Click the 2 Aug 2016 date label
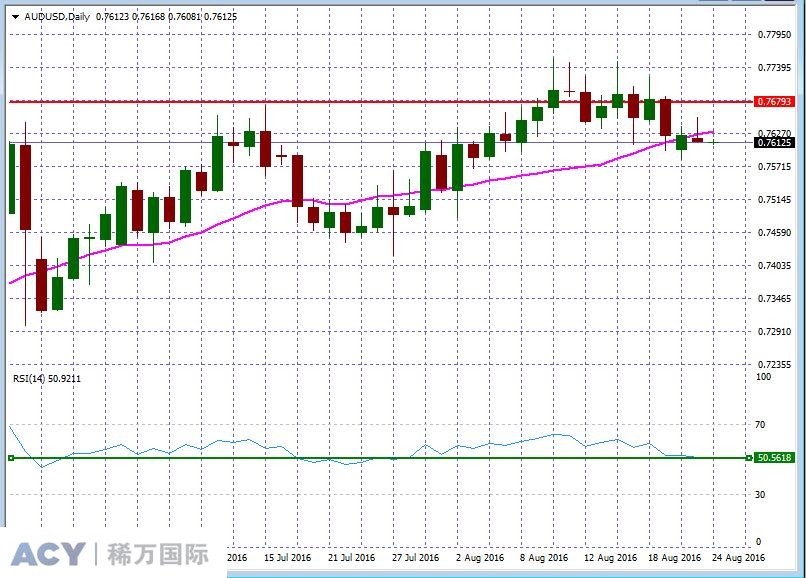The image size is (806, 578). [480, 558]
